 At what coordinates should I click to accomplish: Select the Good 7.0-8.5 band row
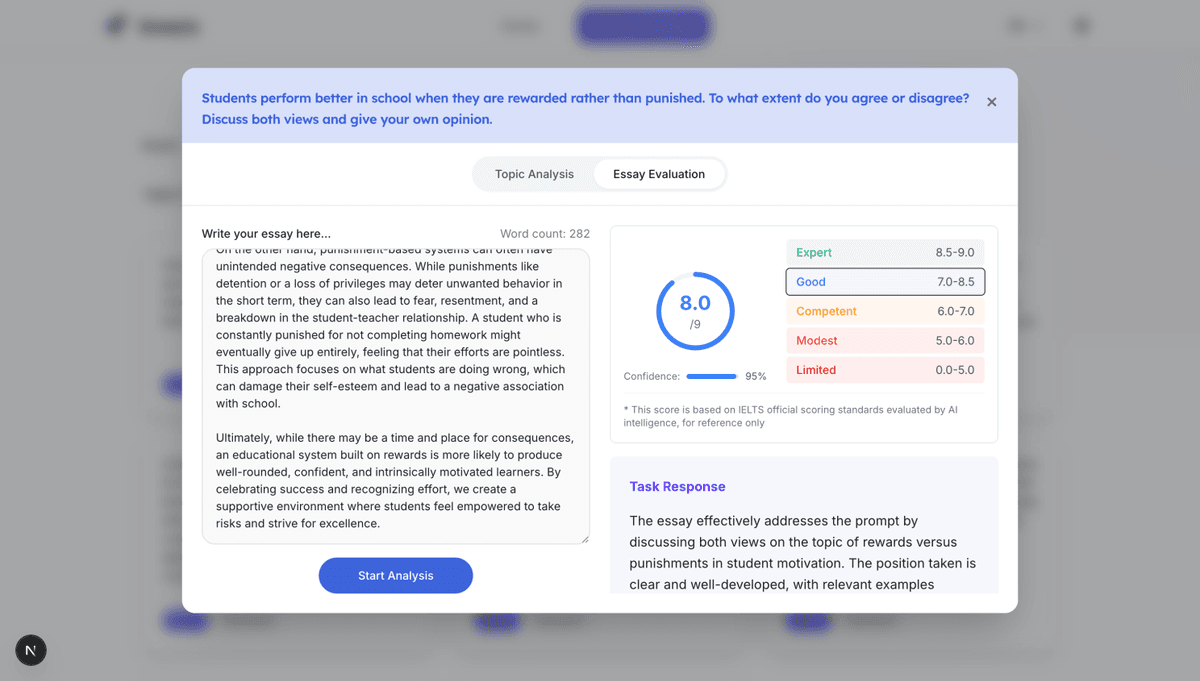(x=885, y=282)
